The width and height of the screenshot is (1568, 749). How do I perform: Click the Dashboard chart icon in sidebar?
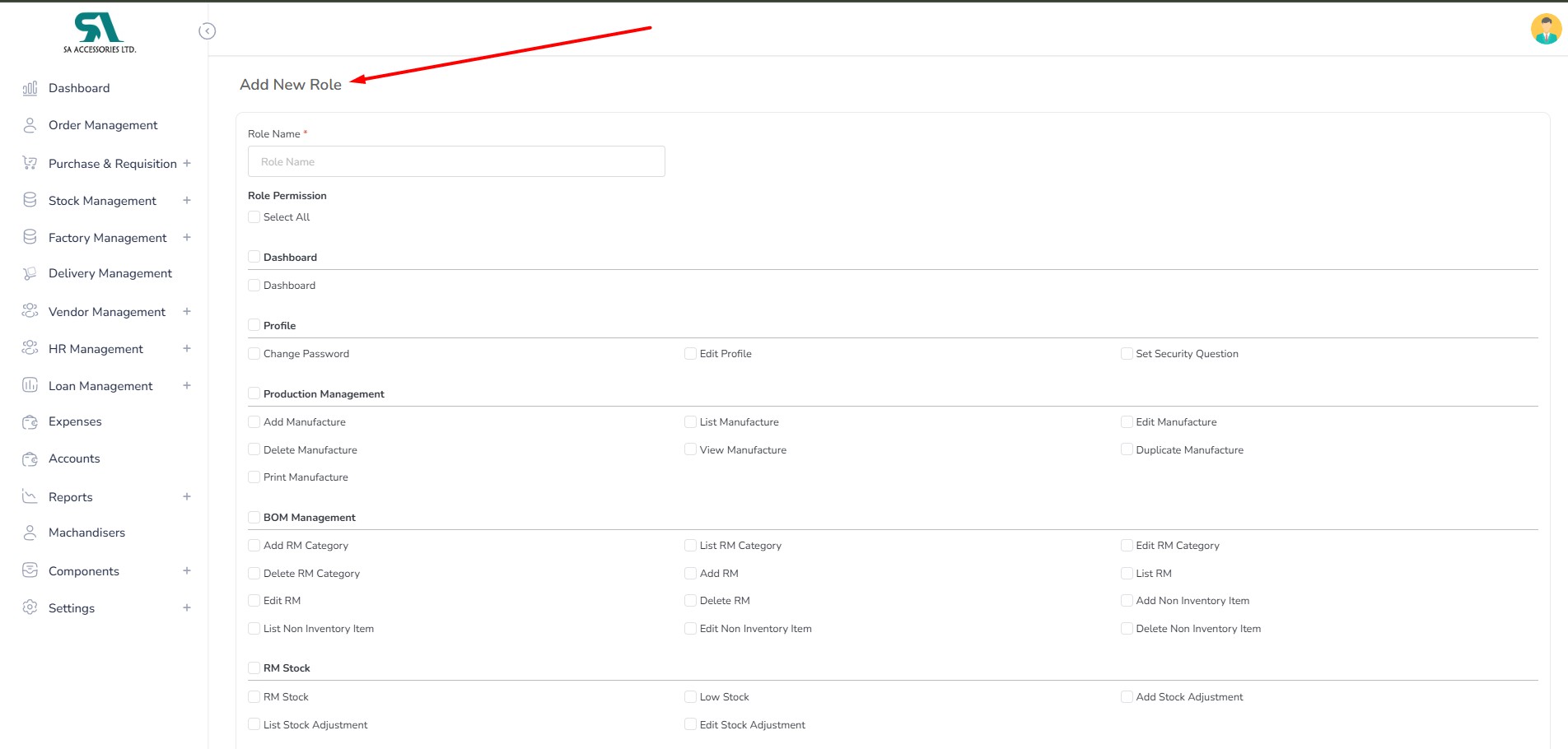point(30,88)
